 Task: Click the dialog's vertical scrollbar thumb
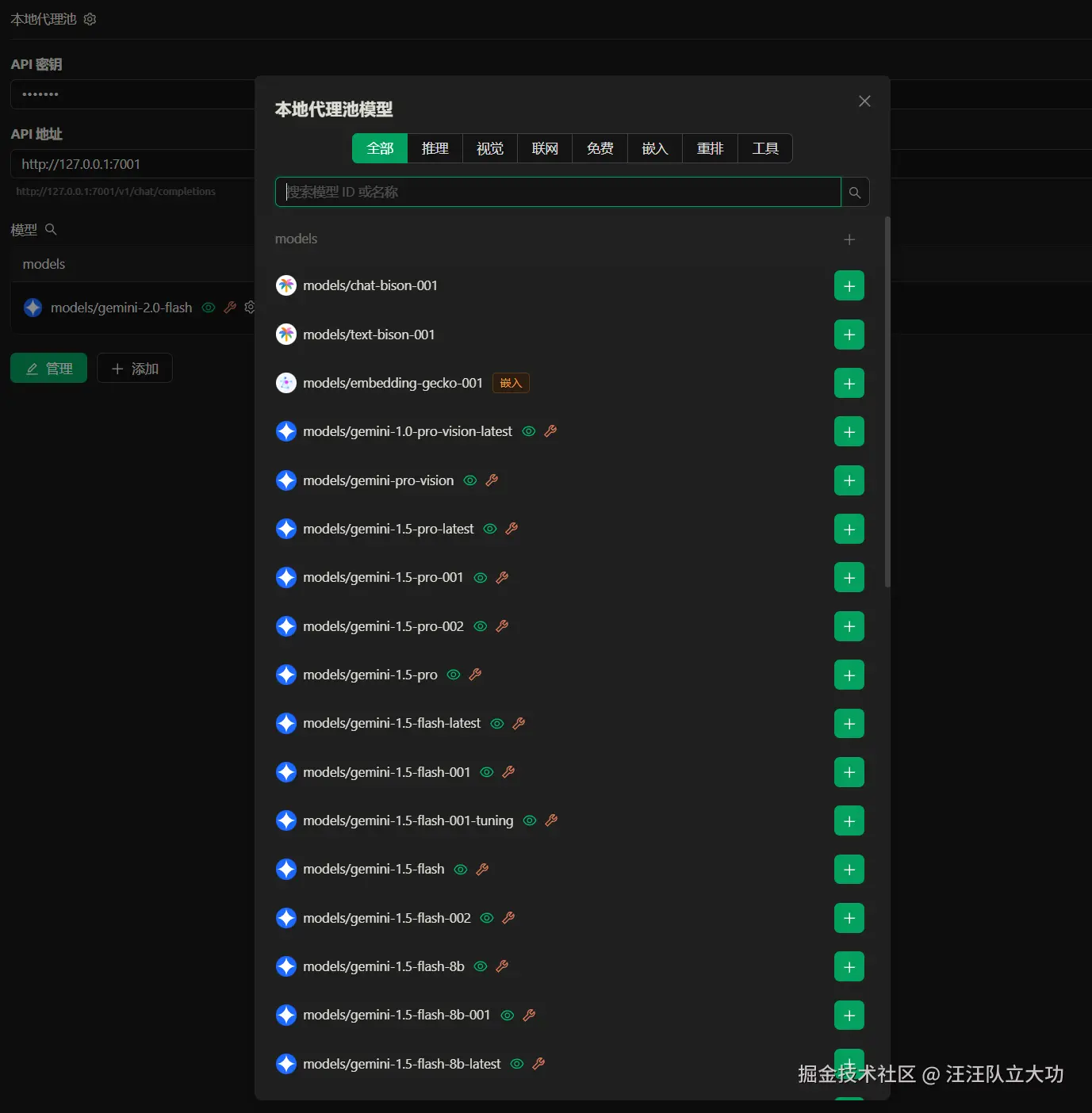pyautogui.click(x=887, y=402)
